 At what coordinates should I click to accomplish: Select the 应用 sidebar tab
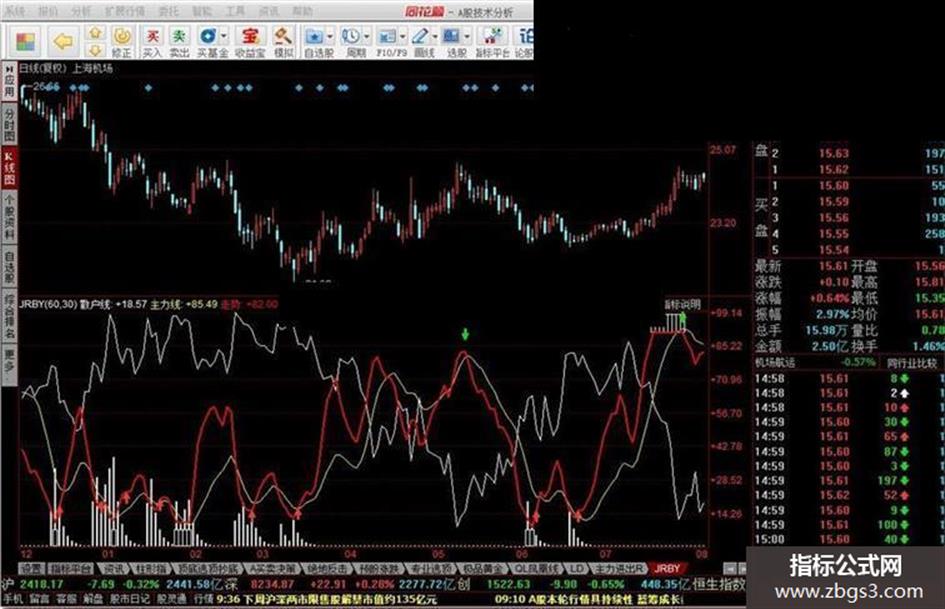(9, 81)
